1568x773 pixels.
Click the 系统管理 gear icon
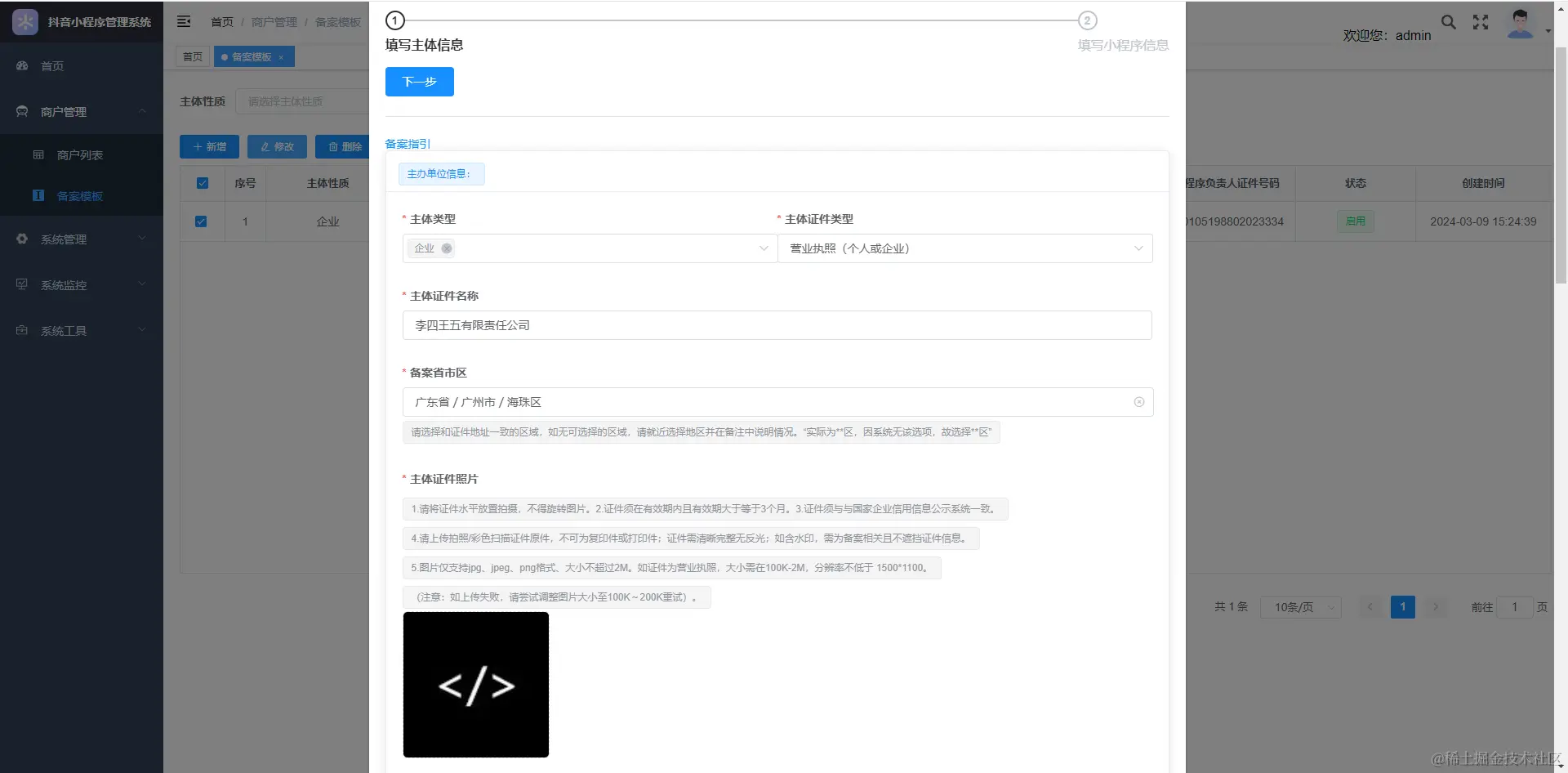pos(22,239)
